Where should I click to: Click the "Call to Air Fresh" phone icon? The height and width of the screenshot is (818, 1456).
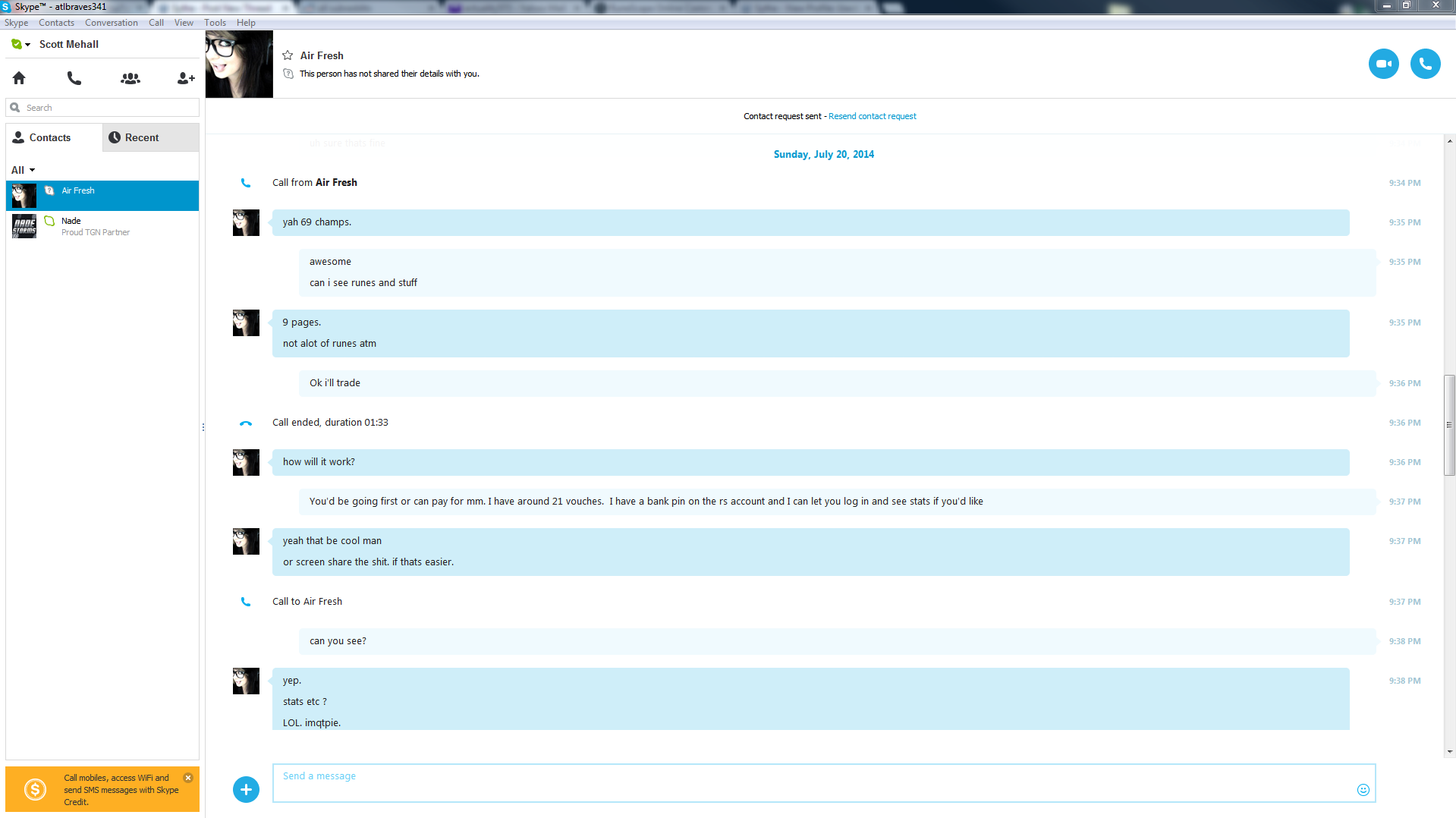click(x=246, y=602)
